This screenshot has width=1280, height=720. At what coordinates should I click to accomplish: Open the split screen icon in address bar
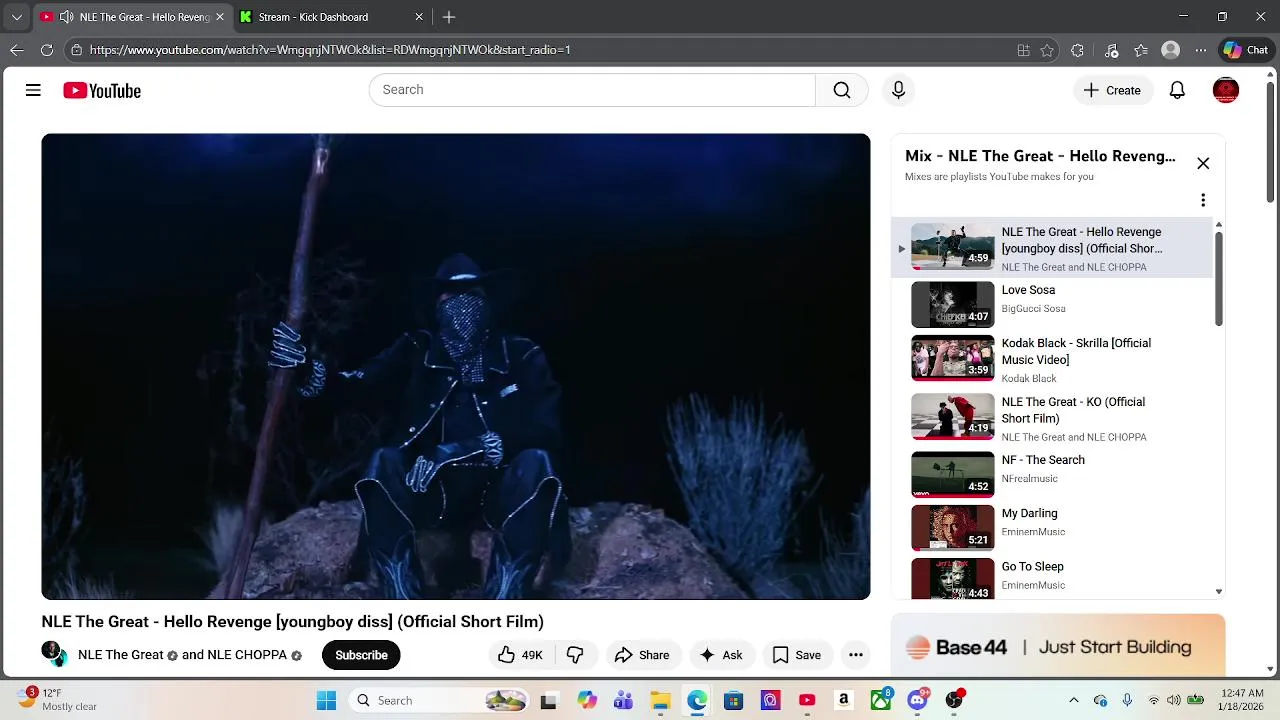(1023, 50)
